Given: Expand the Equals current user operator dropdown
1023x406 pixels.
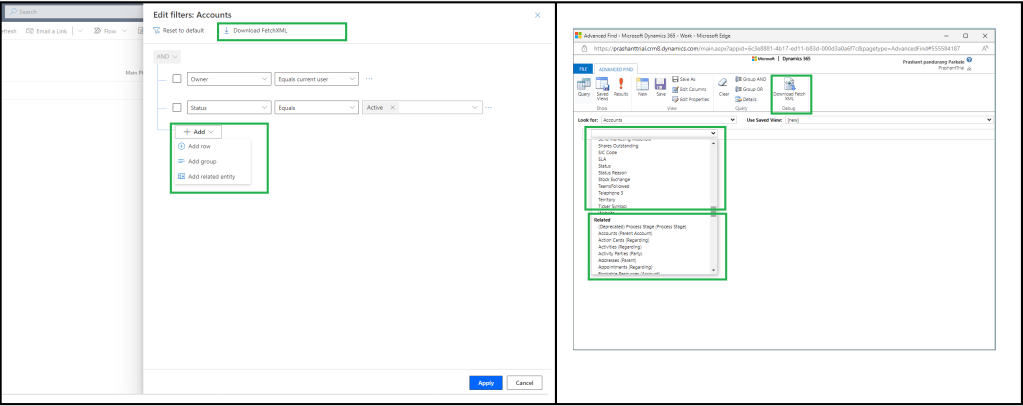Looking at the screenshot, I should point(316,78).
